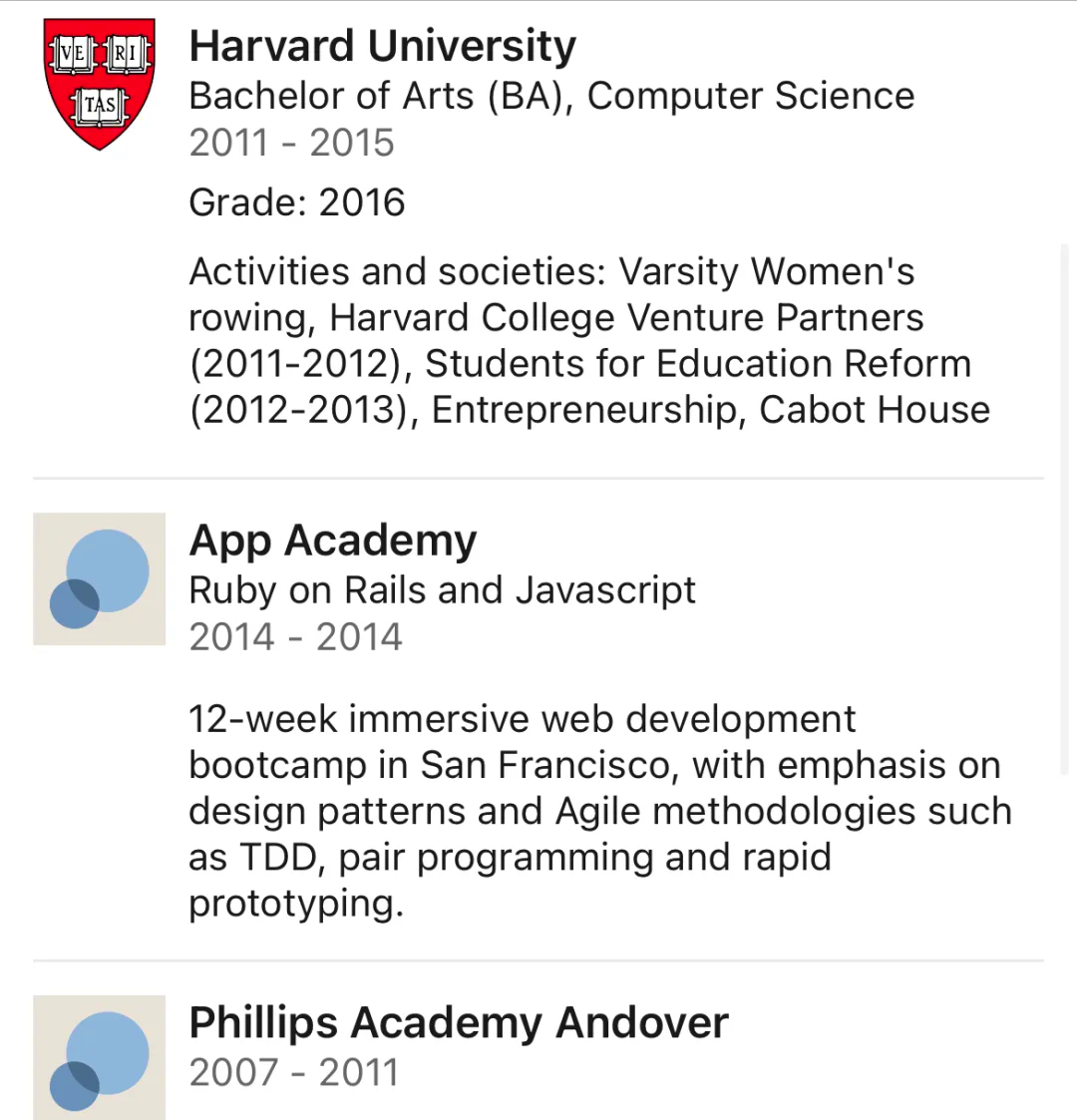Open the App Academy school page

(x=332, y=541)
